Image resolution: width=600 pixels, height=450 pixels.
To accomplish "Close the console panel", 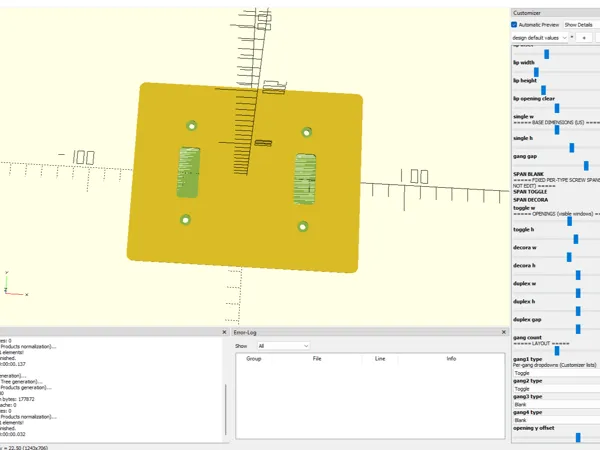I will tap(225, 332).
